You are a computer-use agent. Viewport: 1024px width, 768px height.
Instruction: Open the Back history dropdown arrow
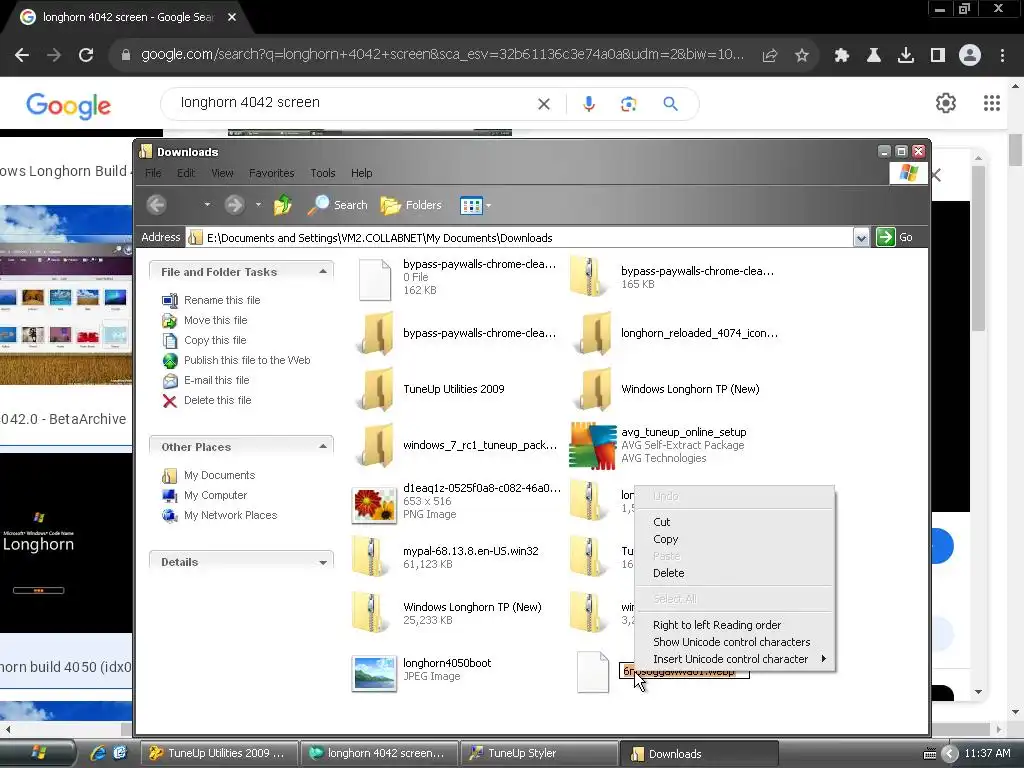coord(207,204)
